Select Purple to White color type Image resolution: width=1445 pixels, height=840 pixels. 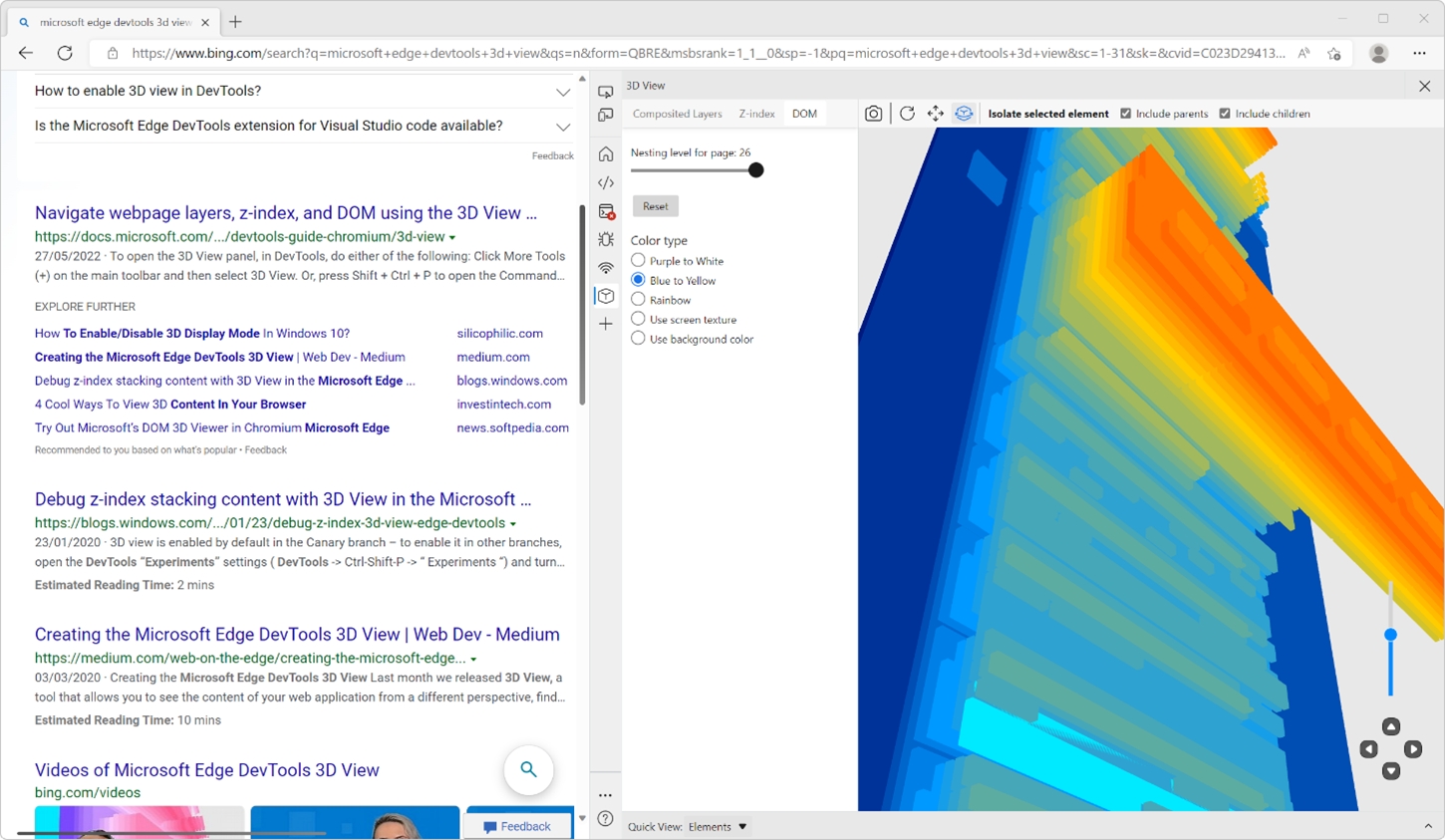(638, 260)
